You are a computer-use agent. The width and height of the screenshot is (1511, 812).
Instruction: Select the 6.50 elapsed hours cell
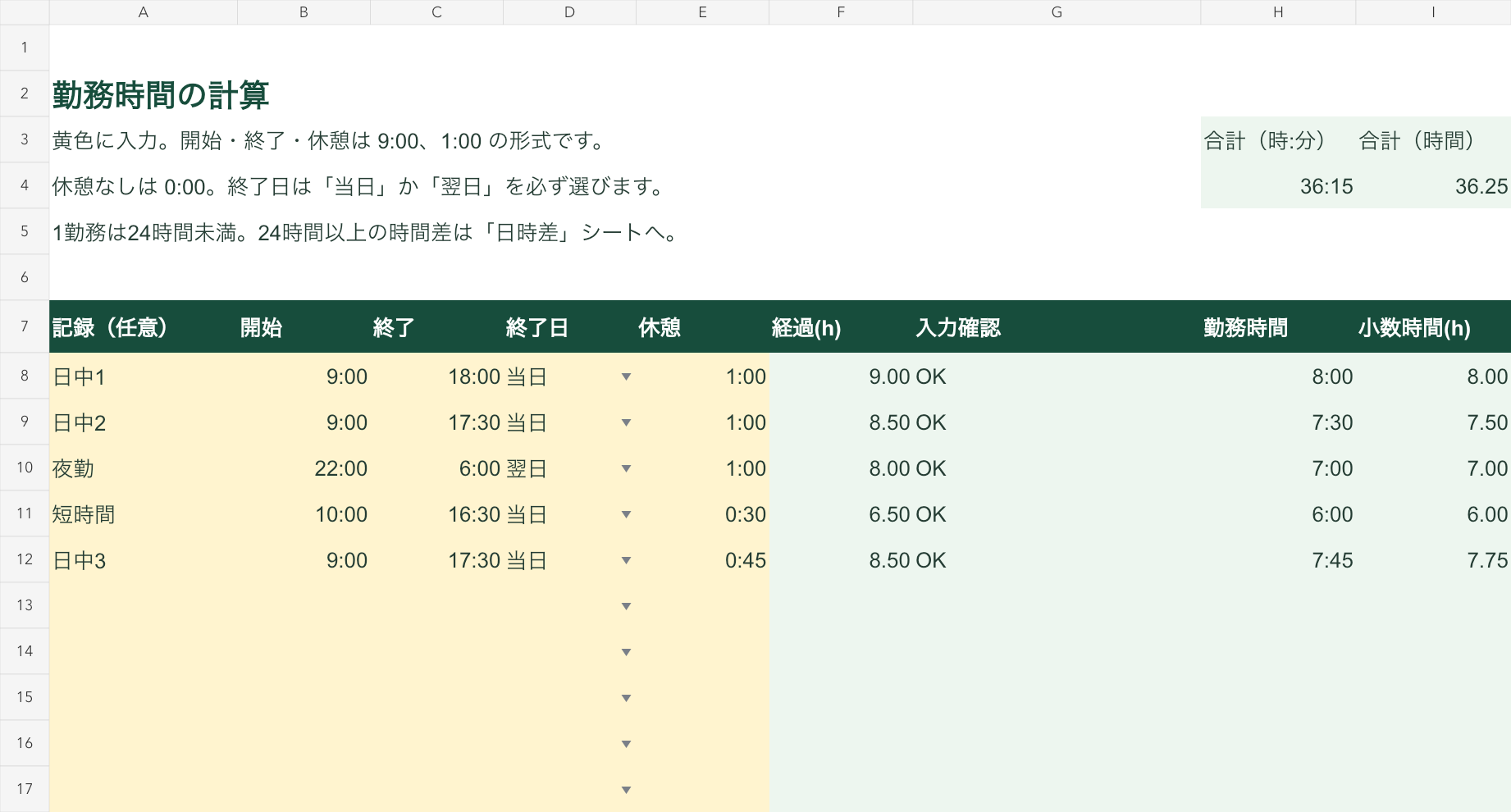(x=841, y=514)
